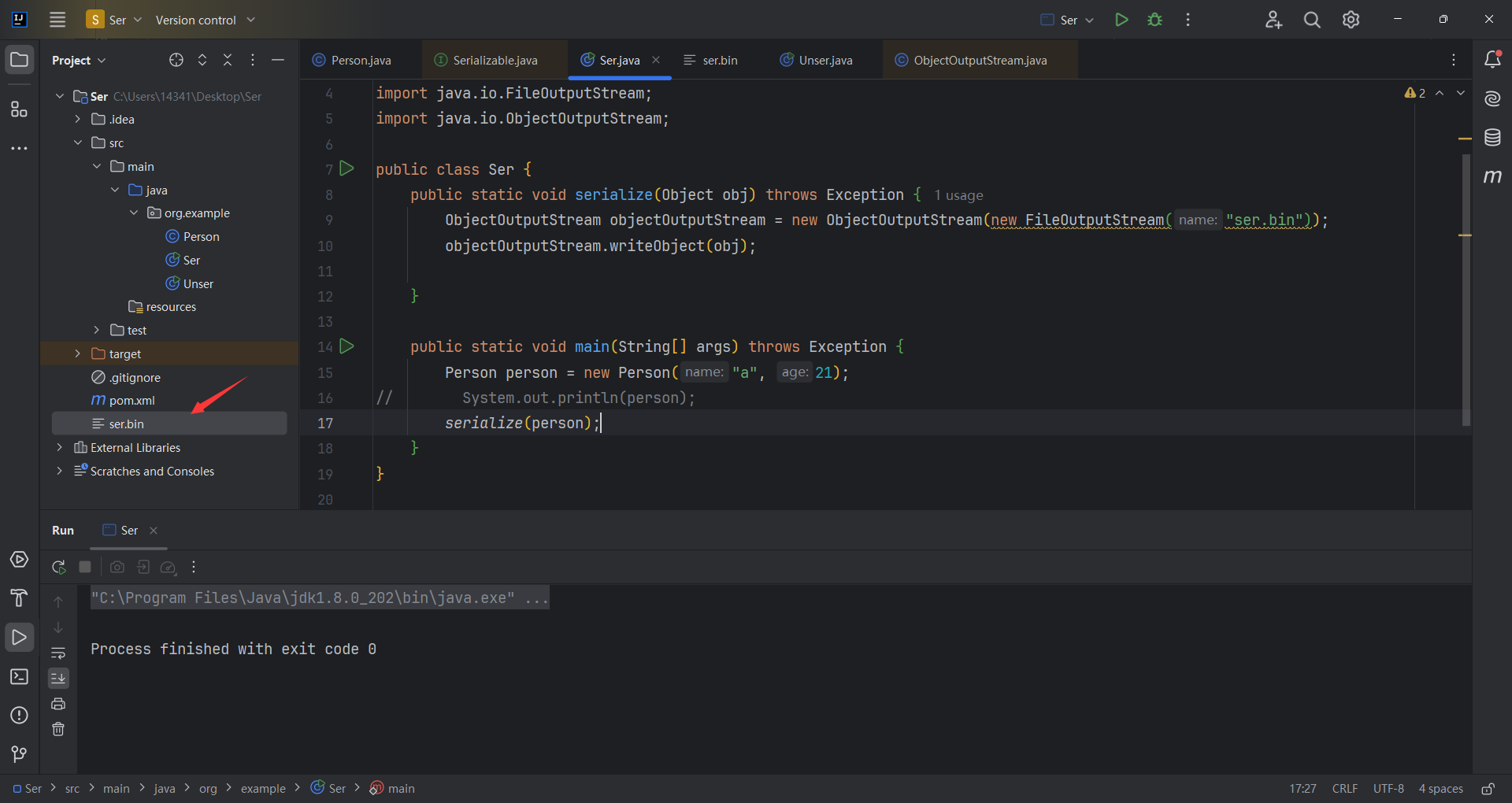Toggle scroll to end of console

point(58,678)
